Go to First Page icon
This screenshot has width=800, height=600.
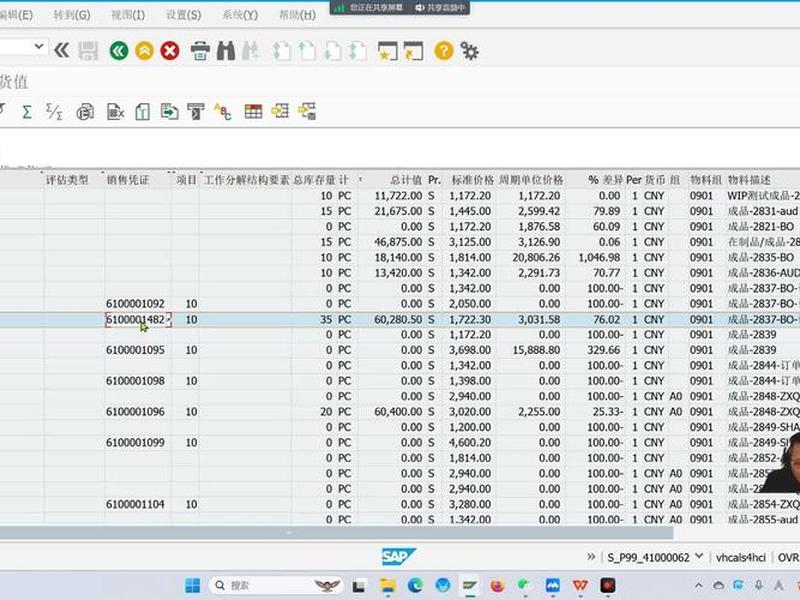[281, 51]
